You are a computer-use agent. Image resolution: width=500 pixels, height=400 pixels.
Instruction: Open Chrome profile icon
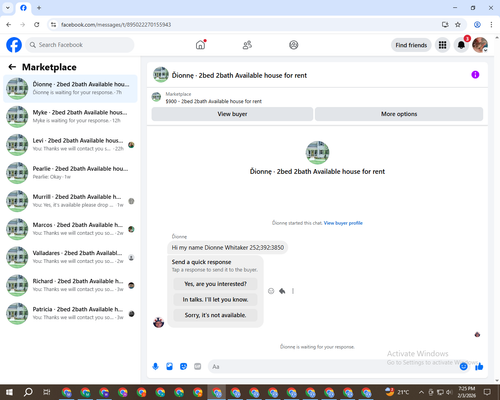(477, 25)
